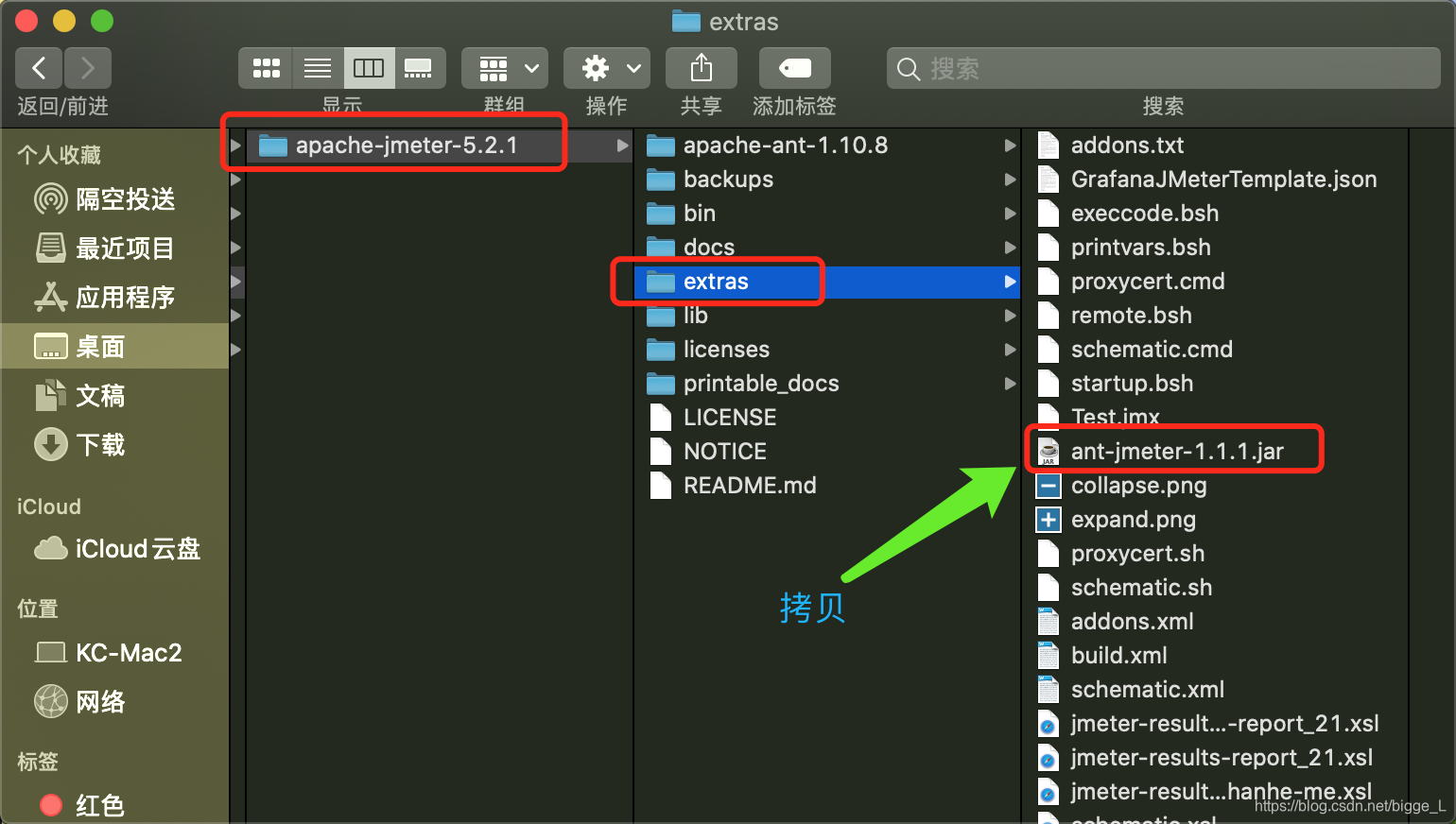Open the action gear menu
This screenshot has width=1456, height=824.
click(607, 68)
